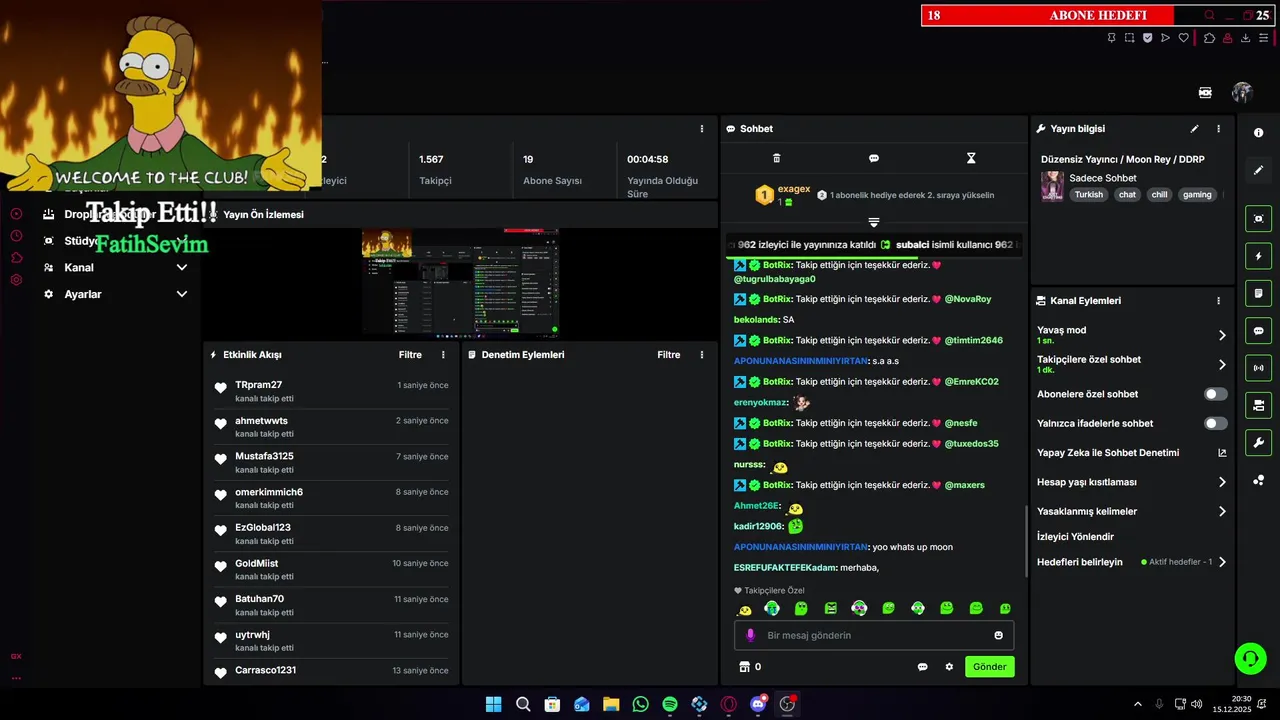Open the green headset support button
1280x720 pixels.
(x=1250, y=658)
